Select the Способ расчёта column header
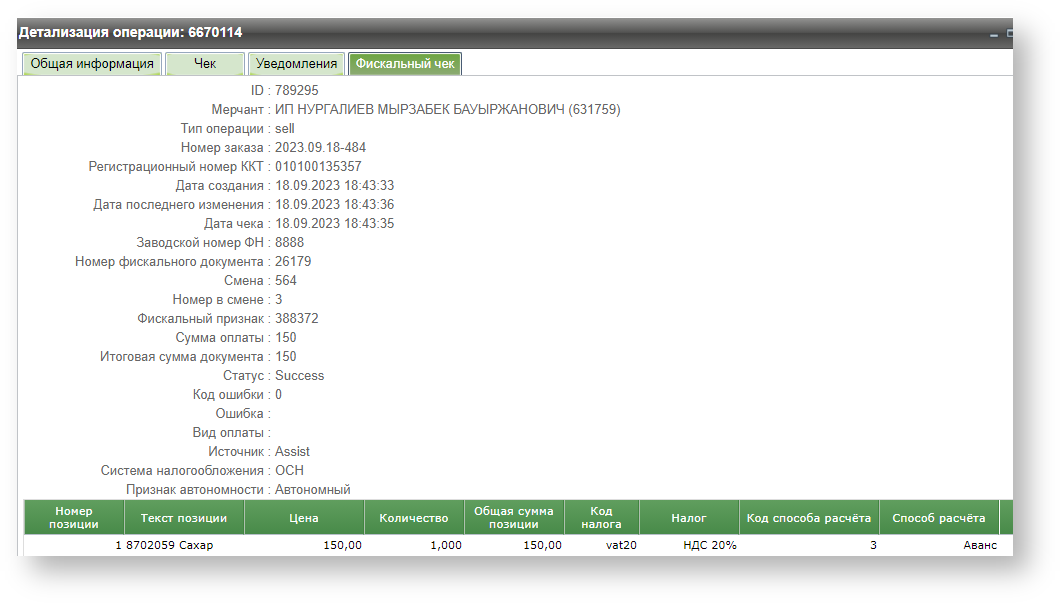Image resolution: width=1061 pixels, height=604 pixels. [938, 518]
